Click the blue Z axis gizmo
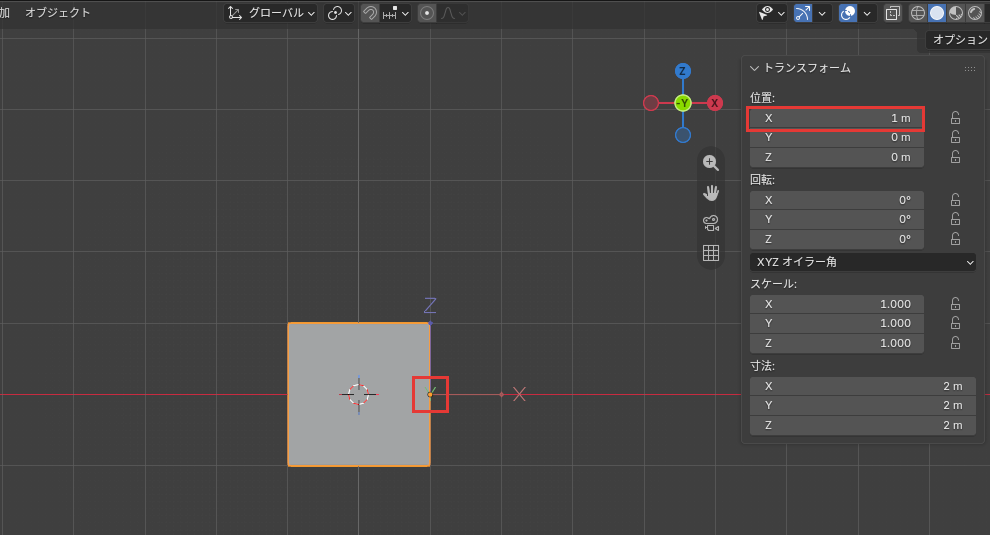The height and width of the screenshot is (535, 990). [683, 71]
